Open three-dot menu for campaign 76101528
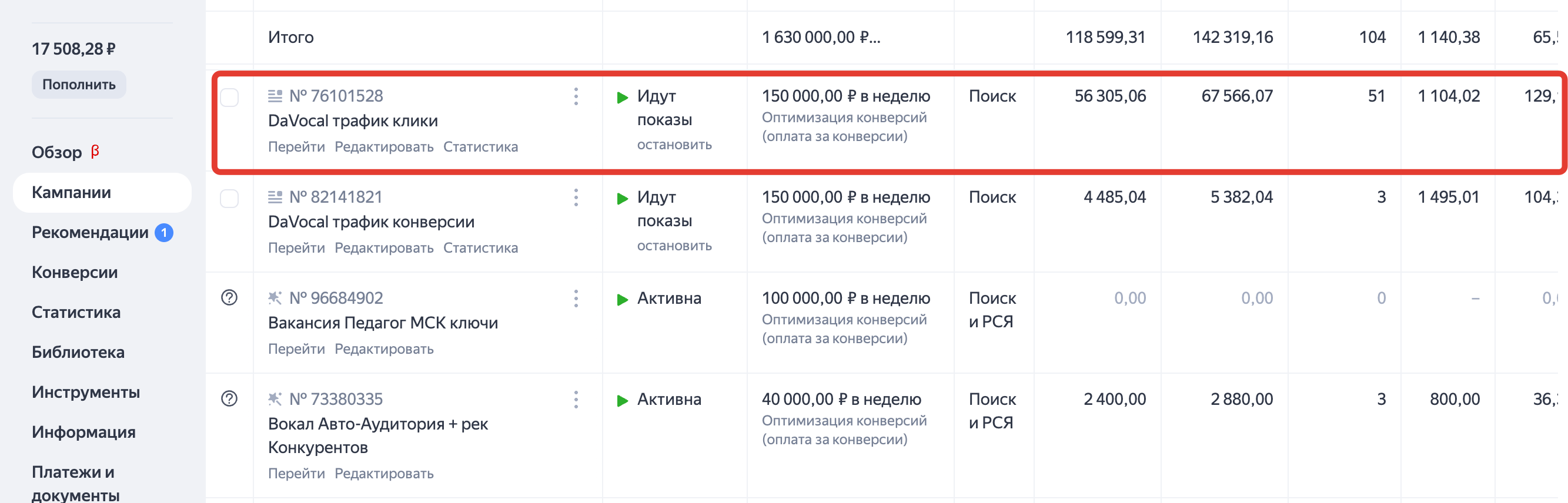The image size is (1568, 503). point(575,96)
